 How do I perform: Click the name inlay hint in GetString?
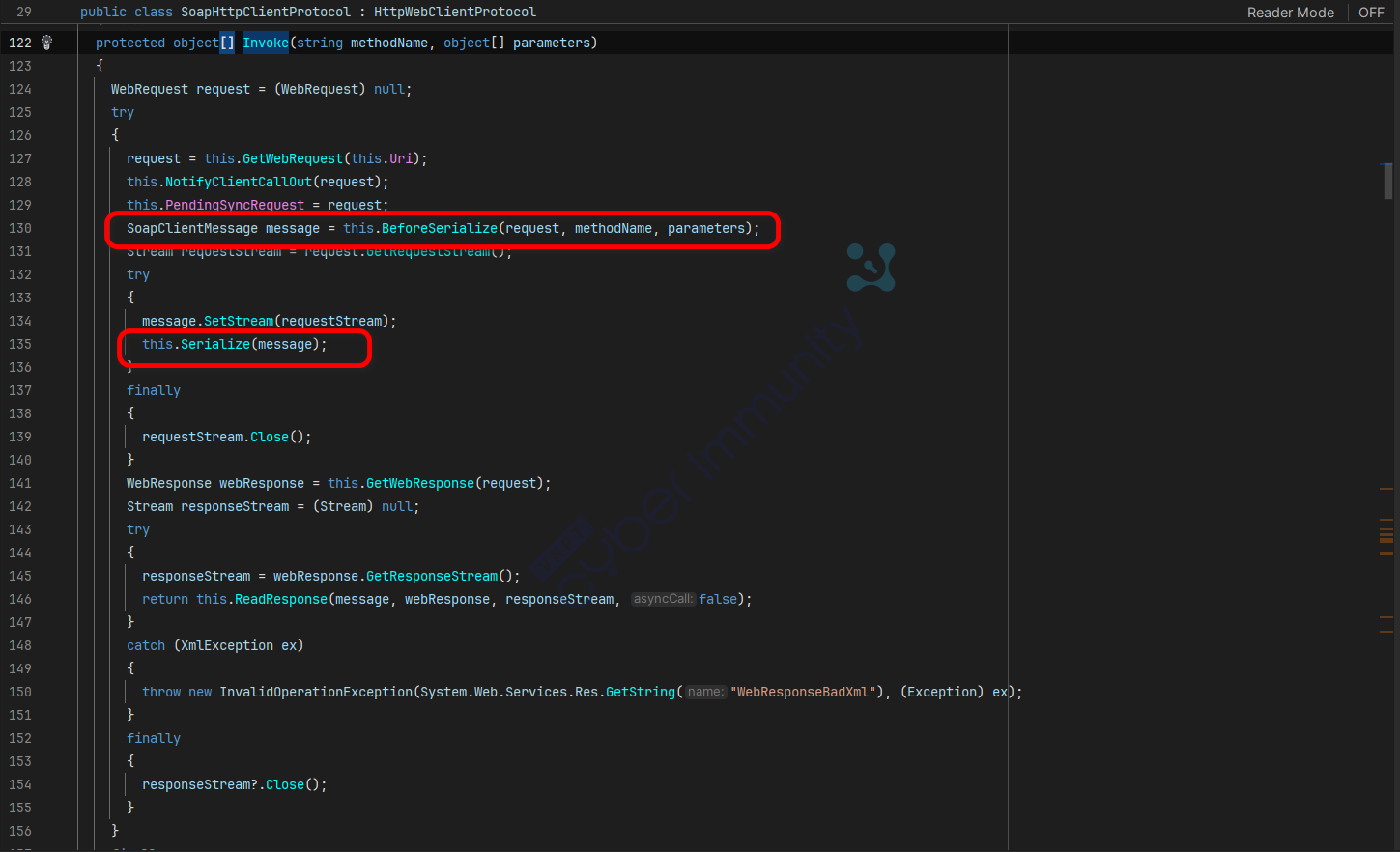tap(705, 692)
